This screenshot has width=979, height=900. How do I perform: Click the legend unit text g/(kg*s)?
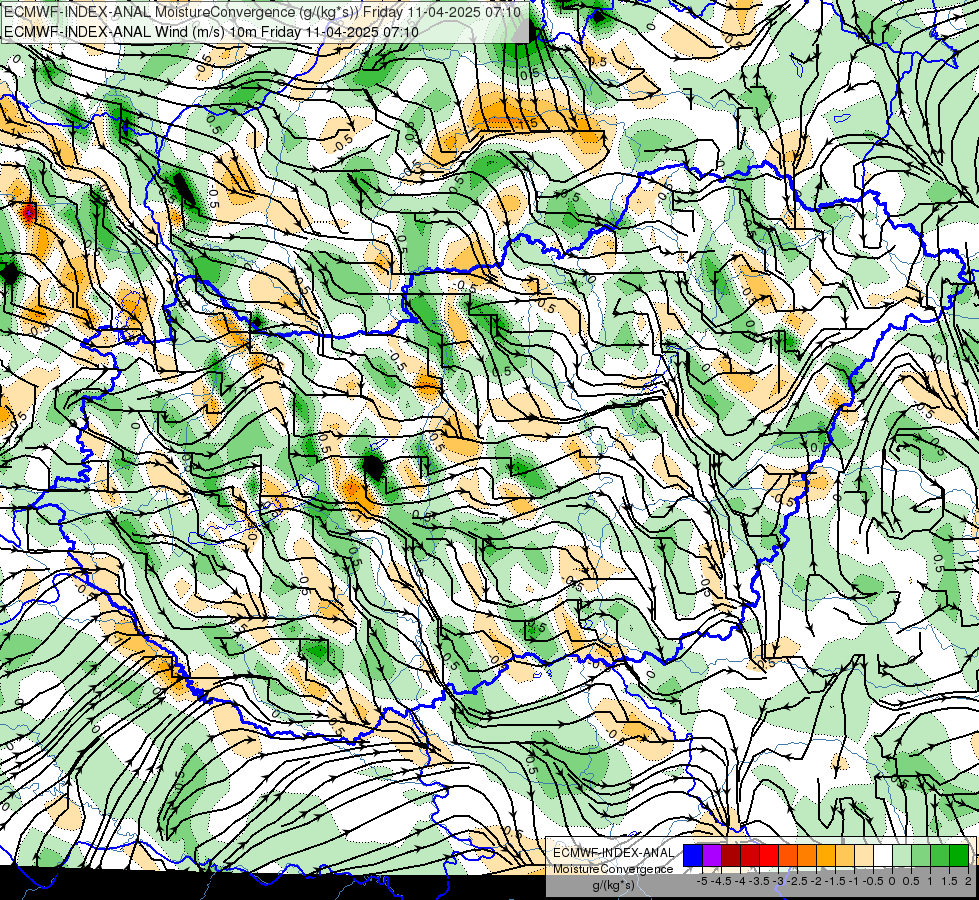[x=614, y=886]
